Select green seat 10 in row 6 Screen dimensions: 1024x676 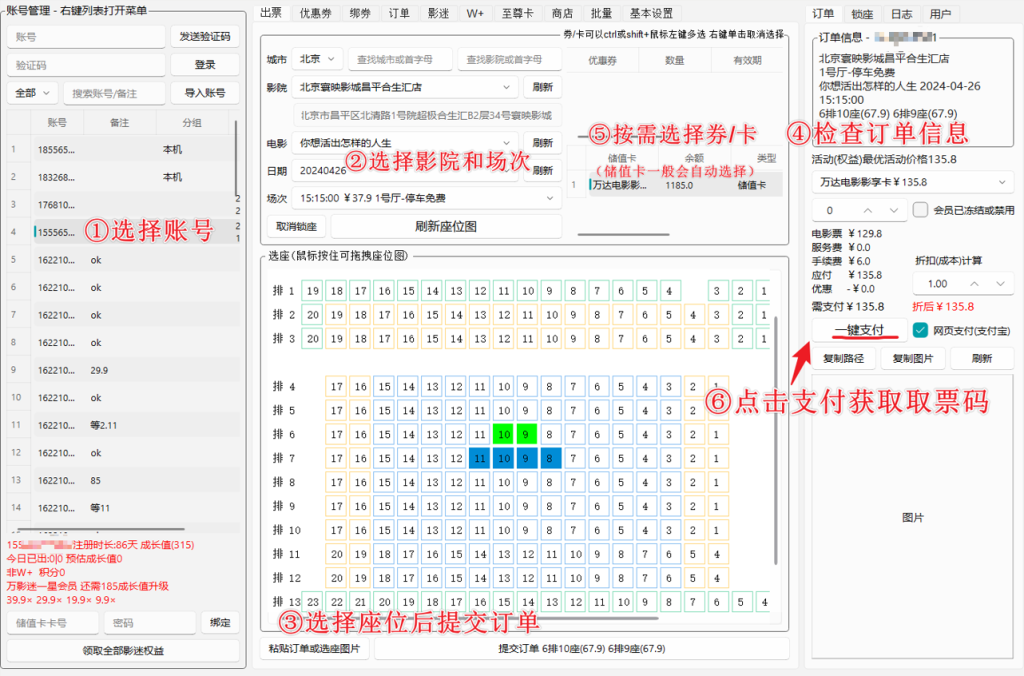tap(505, 434)
